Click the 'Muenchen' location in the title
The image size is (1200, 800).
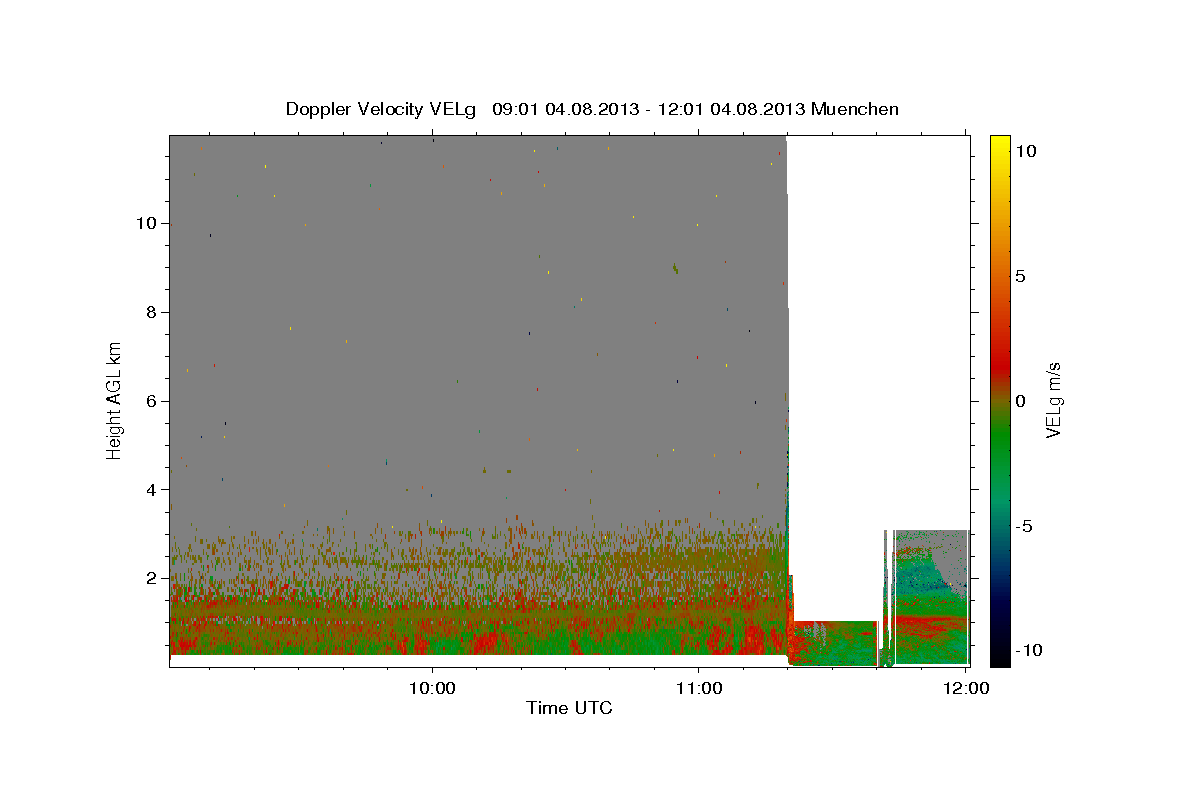tap(855, 109)
